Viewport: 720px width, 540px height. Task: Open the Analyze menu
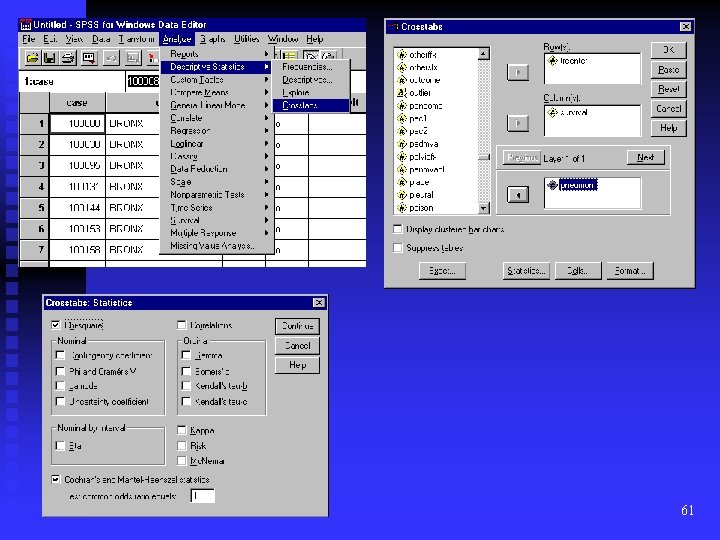tap(177, 39)
